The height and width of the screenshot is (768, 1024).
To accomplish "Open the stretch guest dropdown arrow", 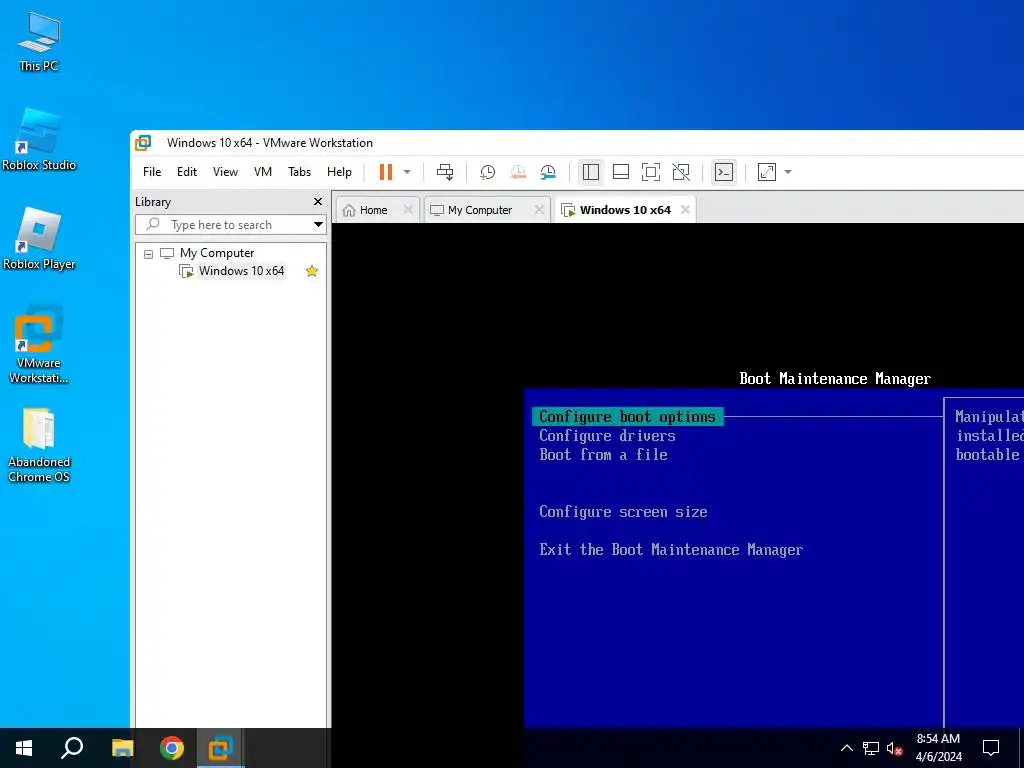I will (788, 172).
